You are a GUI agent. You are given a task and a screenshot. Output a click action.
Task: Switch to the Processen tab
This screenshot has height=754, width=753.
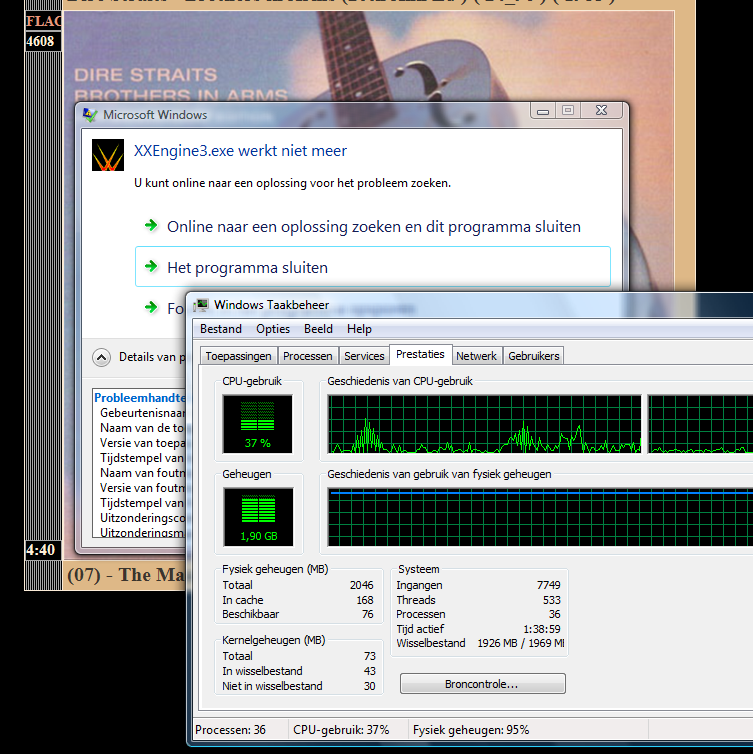[308, 356]
